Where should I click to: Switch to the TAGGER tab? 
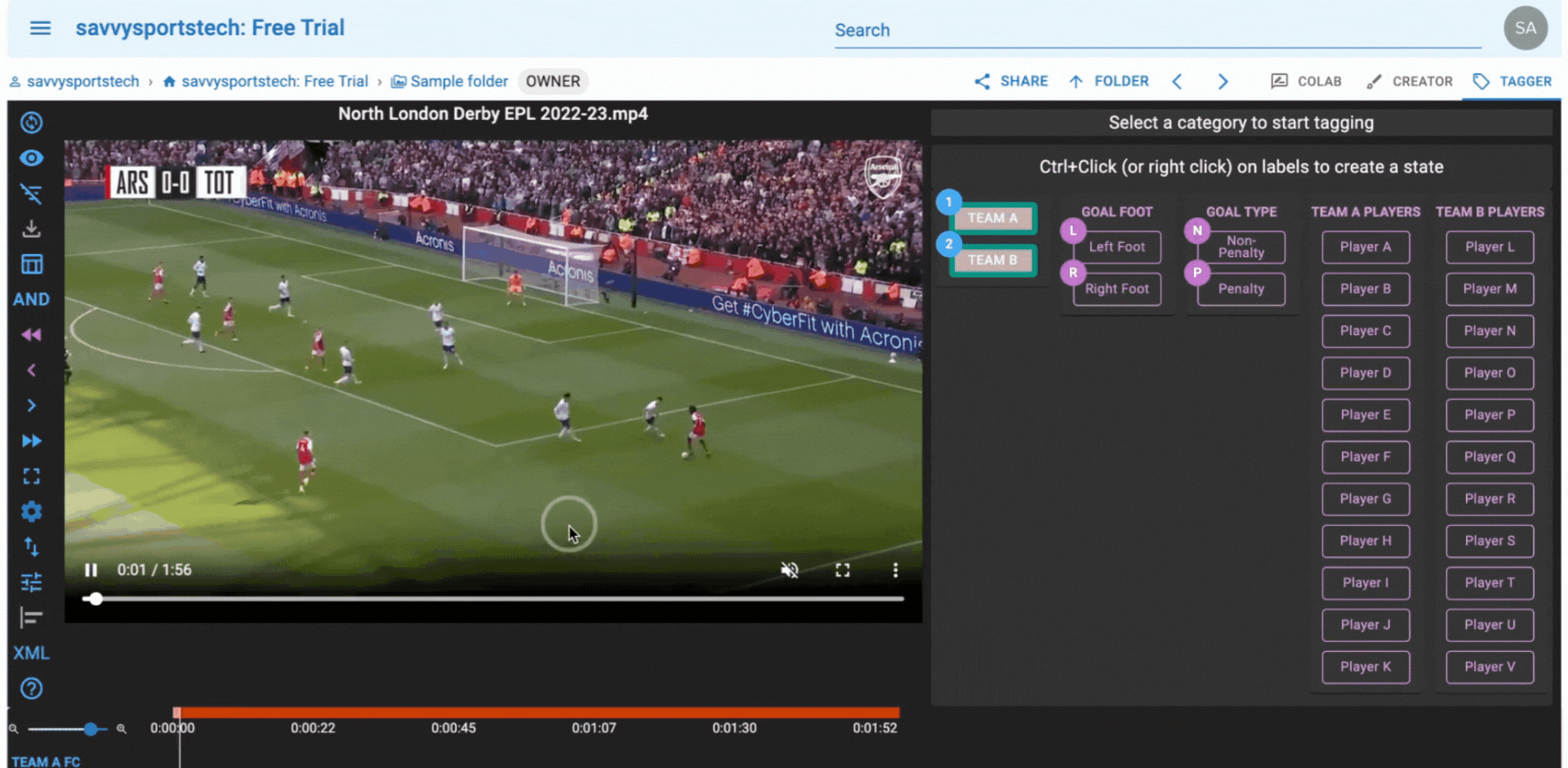pyautogui.click(x=1512, y=82)
